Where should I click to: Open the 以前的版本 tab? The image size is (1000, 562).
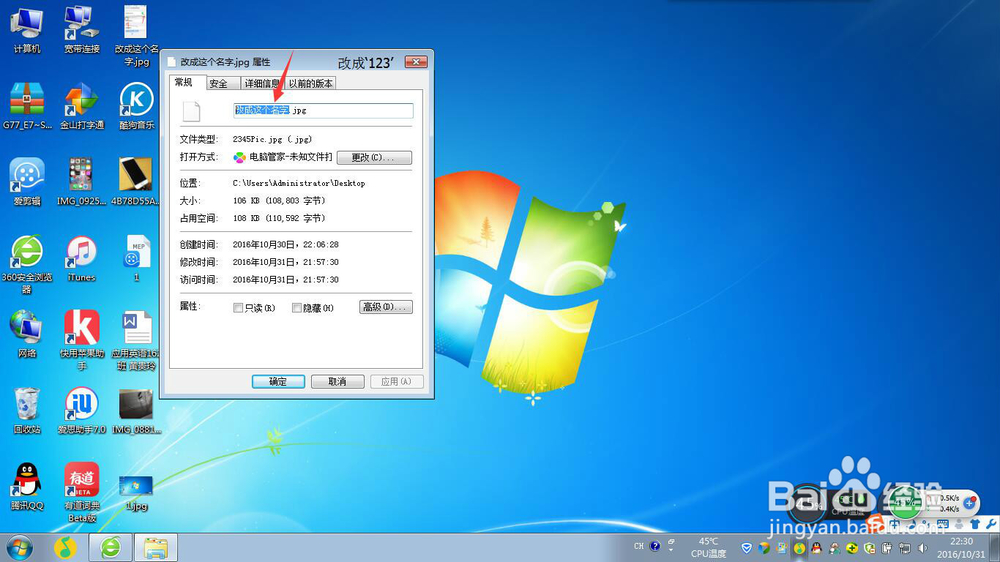(x=310, y=83)
